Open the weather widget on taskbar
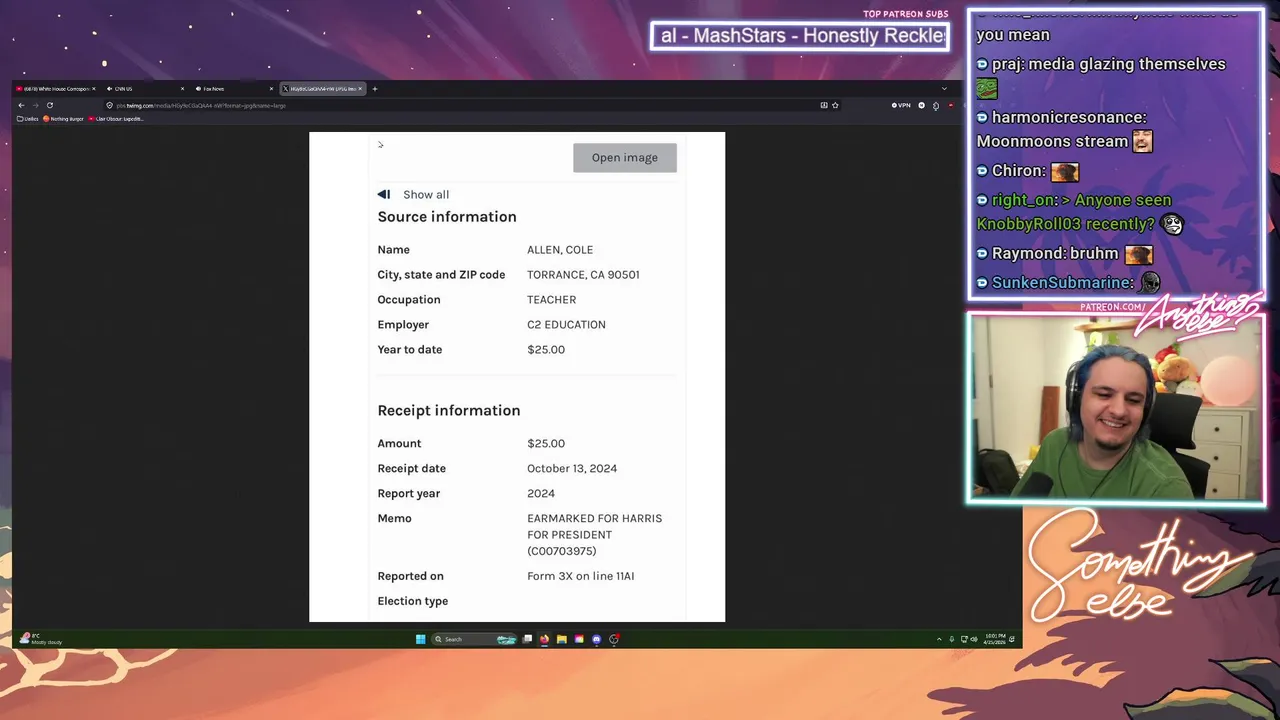Screen dimensions: 1280x720 pyautogui.click(x=40, y=639)
